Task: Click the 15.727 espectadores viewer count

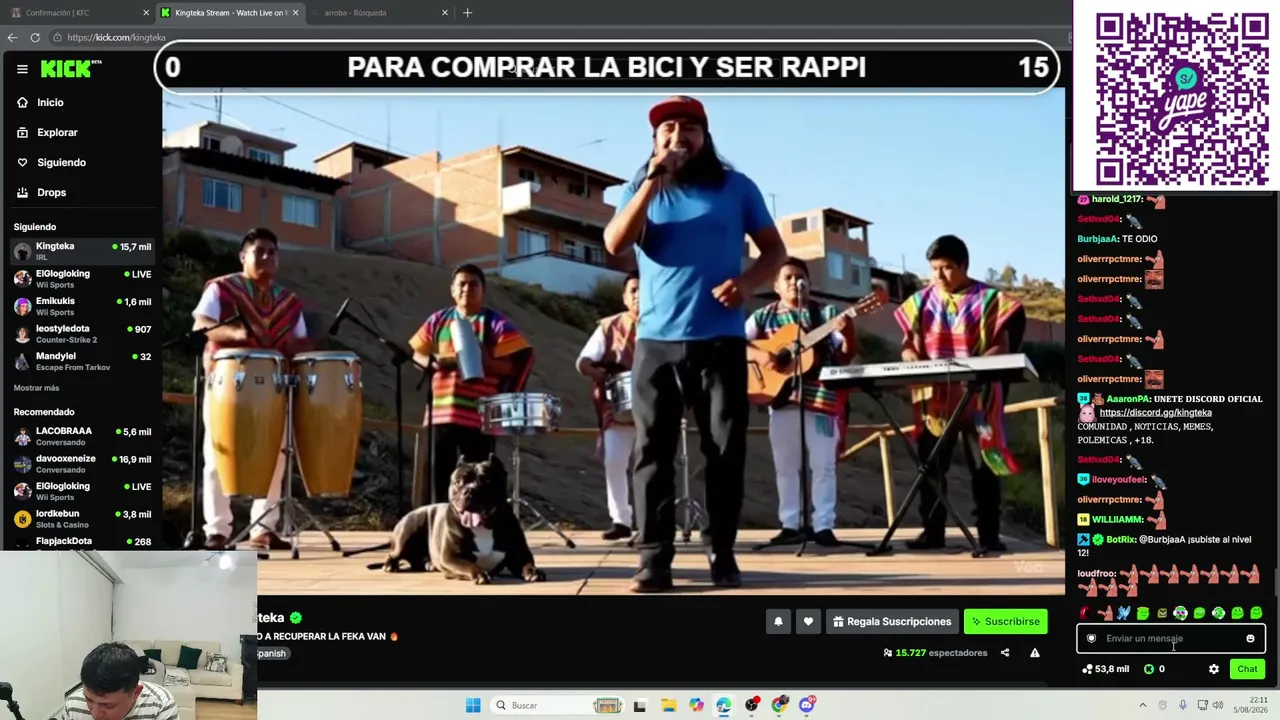Action: click(x=935, y=653)
